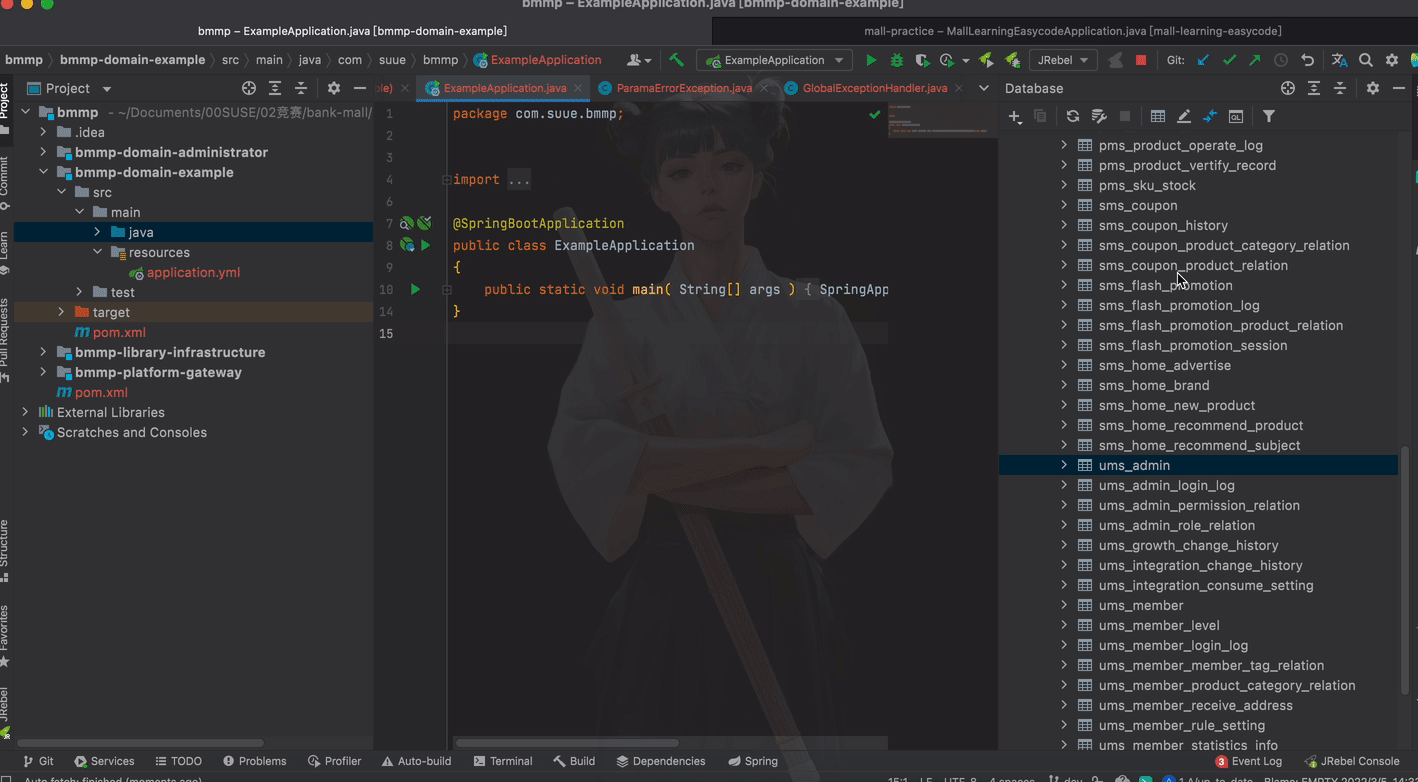1418x782 pixels.
Task: Show hidden editor tabs chevron
Action: point(984,88)
